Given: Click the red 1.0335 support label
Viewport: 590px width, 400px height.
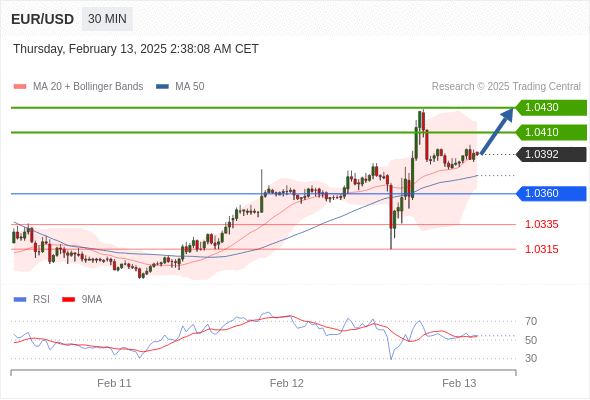Looking at the screenshot, I should 541,225.
